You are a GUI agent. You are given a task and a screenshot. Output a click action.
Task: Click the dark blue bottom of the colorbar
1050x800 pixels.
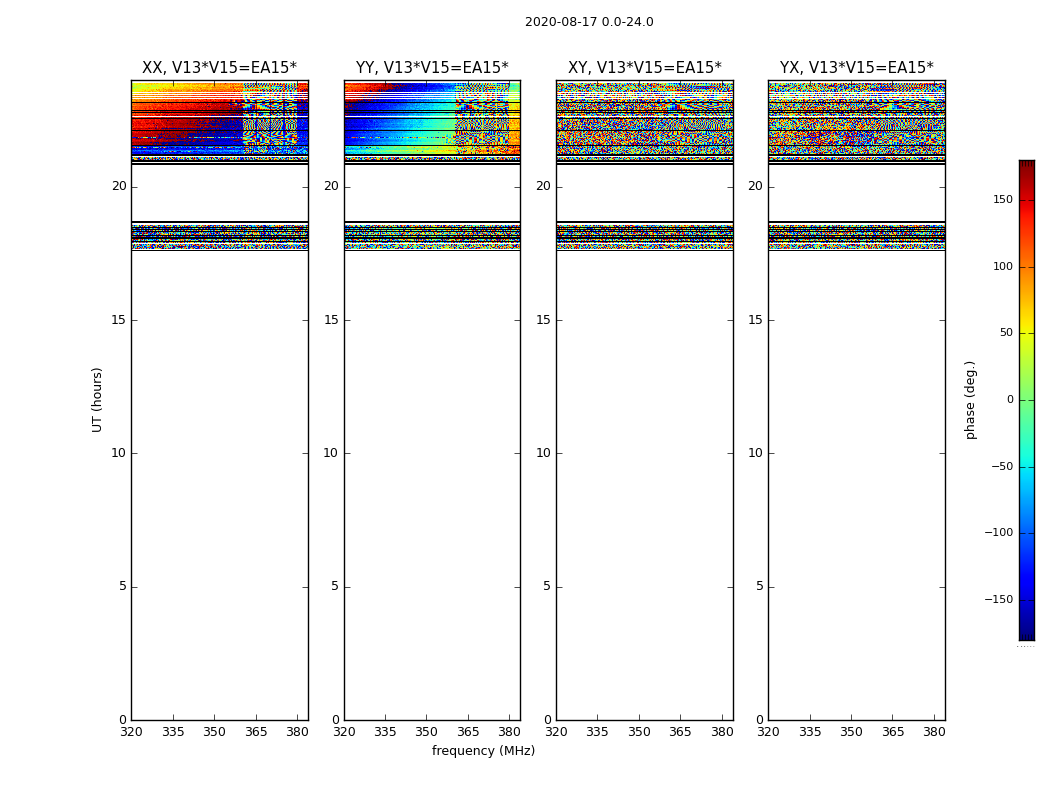coord(1026,632)
